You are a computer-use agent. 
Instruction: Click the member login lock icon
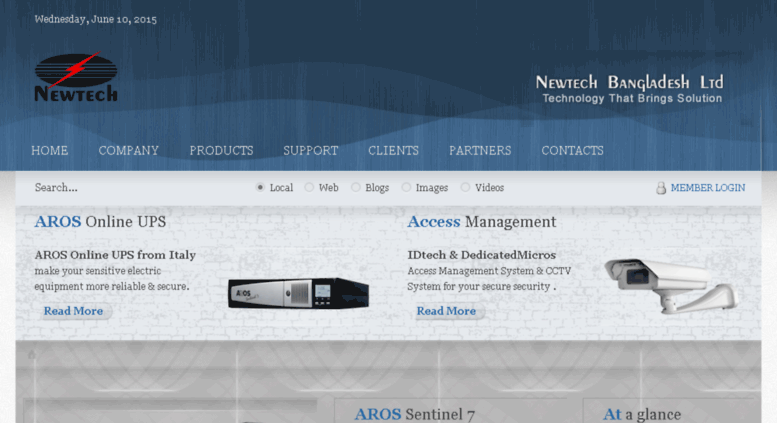pos(661,188)
